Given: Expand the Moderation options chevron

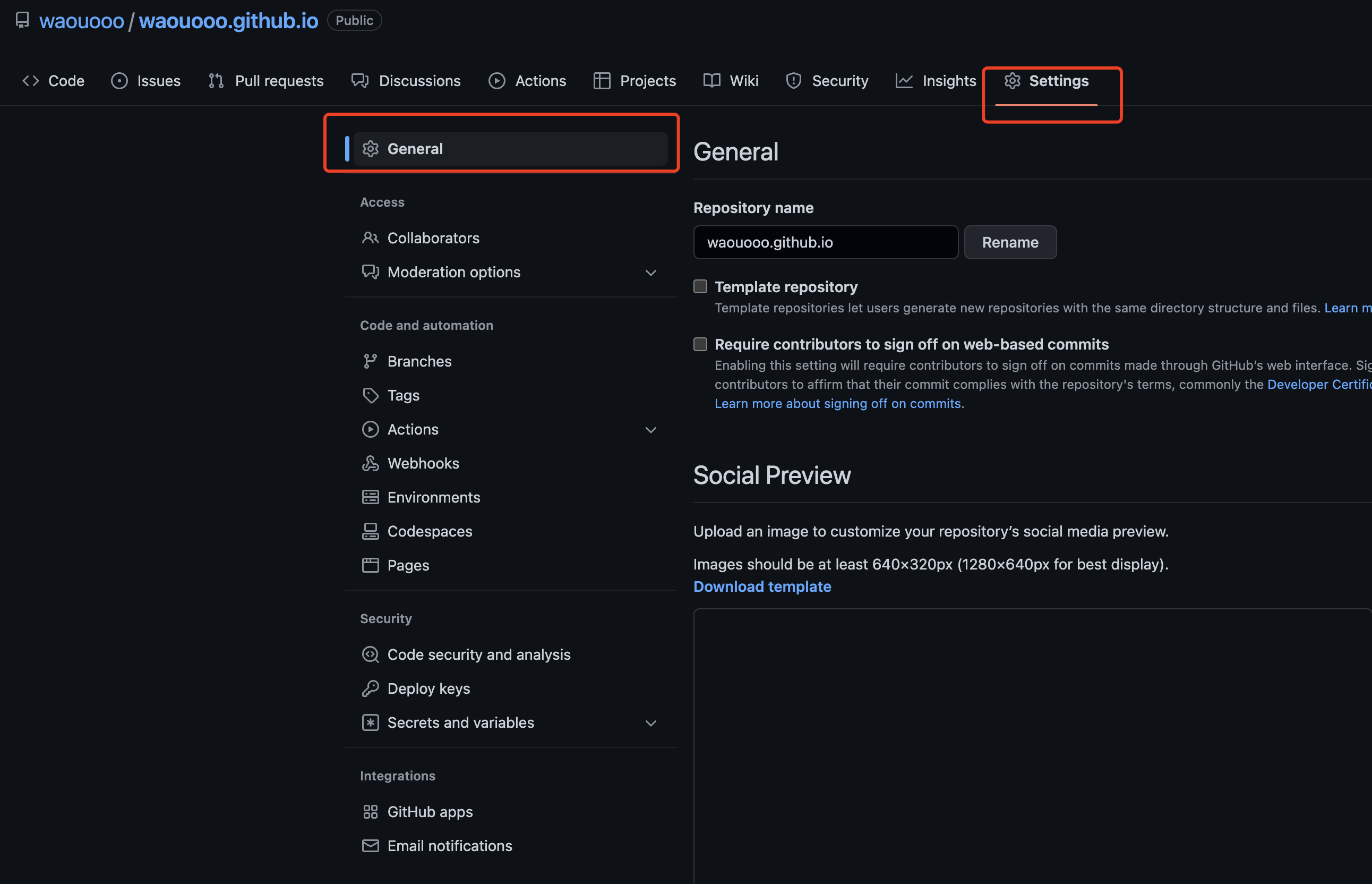Looking at the screenshot, I should tap(650, 273).
